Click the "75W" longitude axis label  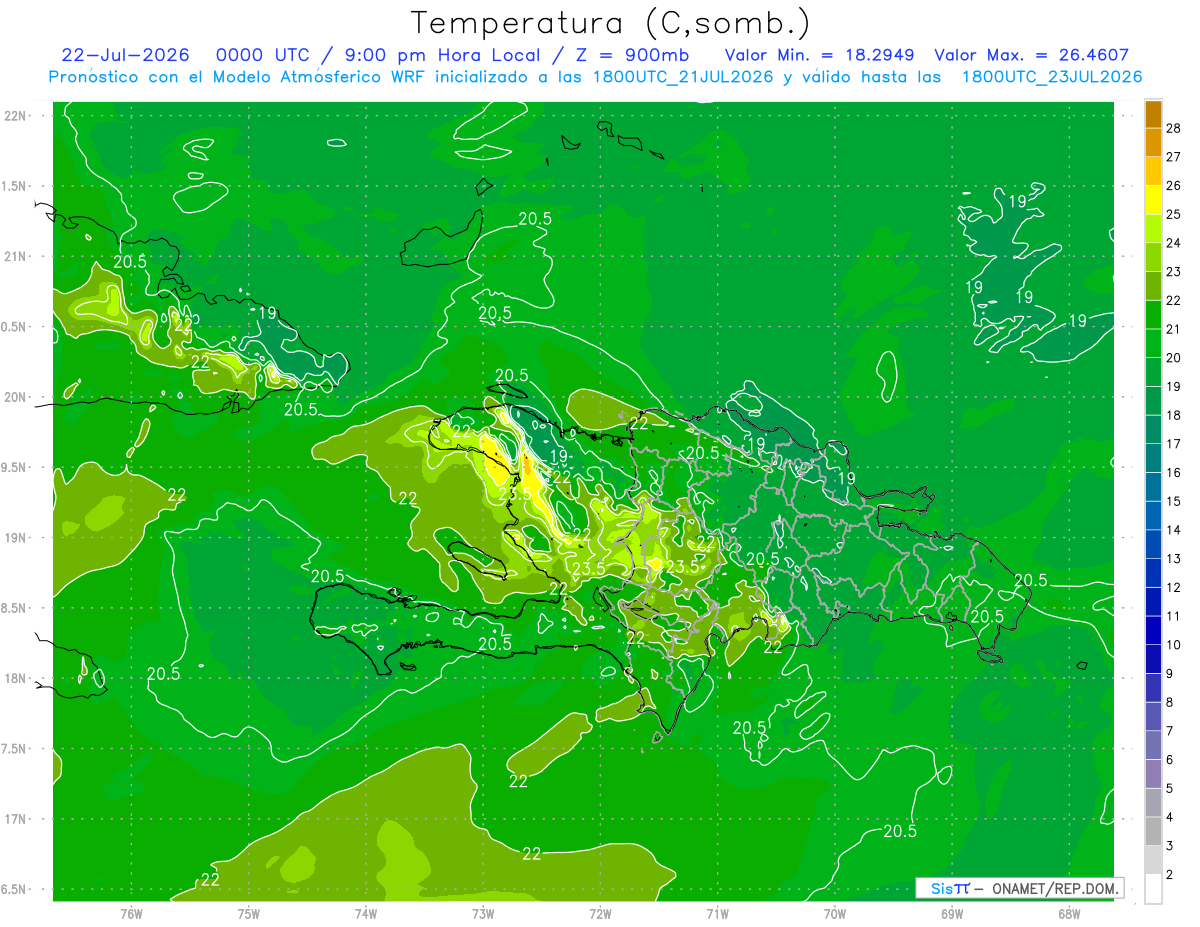click(249, 913)
